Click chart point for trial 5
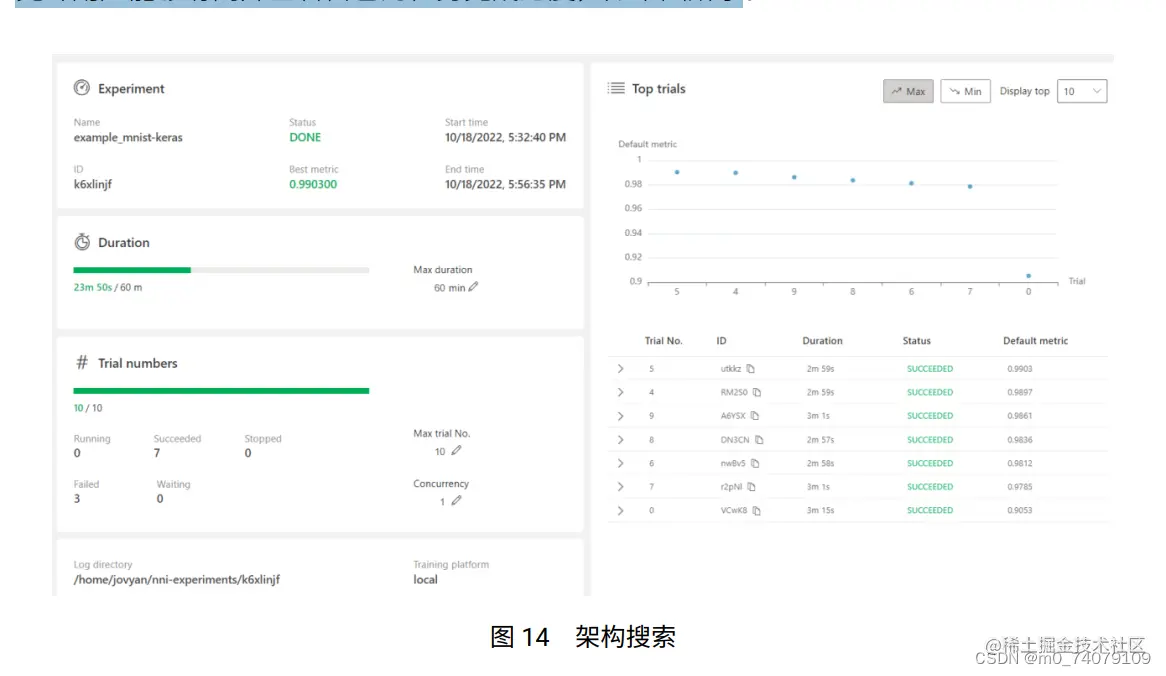1166x676 pixels. pos(677,172)
